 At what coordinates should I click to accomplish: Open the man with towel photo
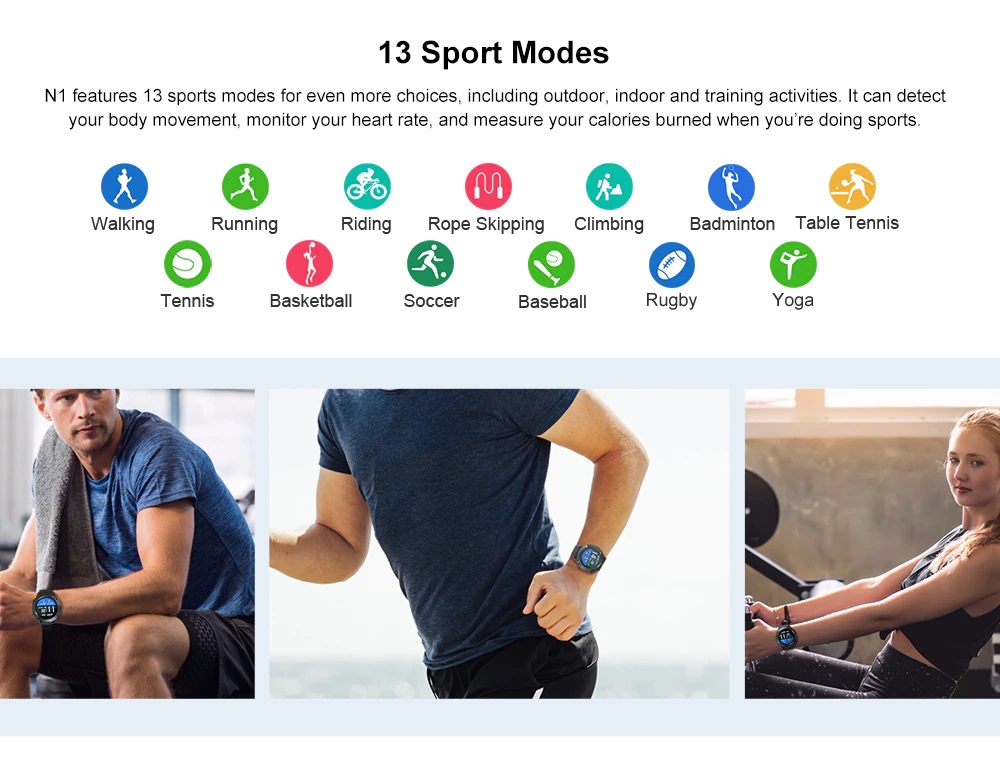coord(128,543)
